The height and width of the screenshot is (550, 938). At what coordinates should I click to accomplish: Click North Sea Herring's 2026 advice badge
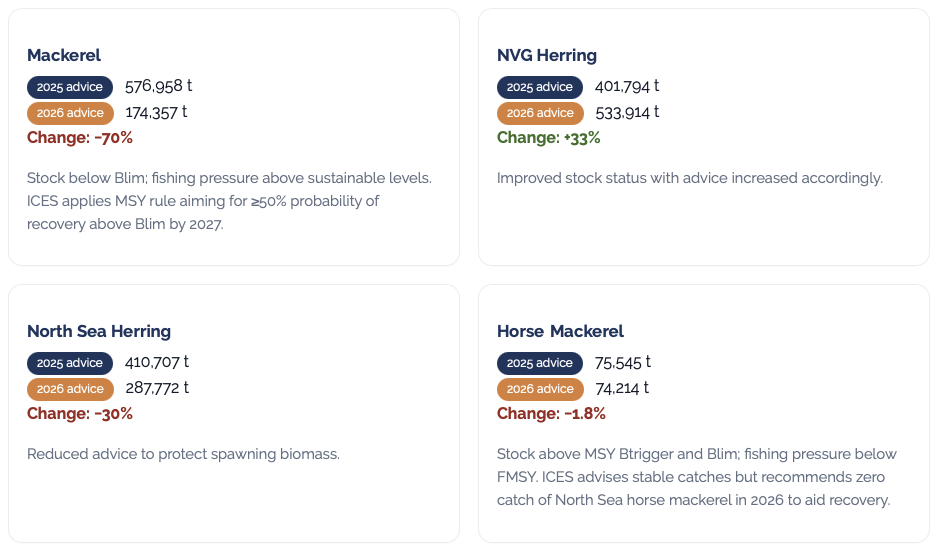[70, 389]
